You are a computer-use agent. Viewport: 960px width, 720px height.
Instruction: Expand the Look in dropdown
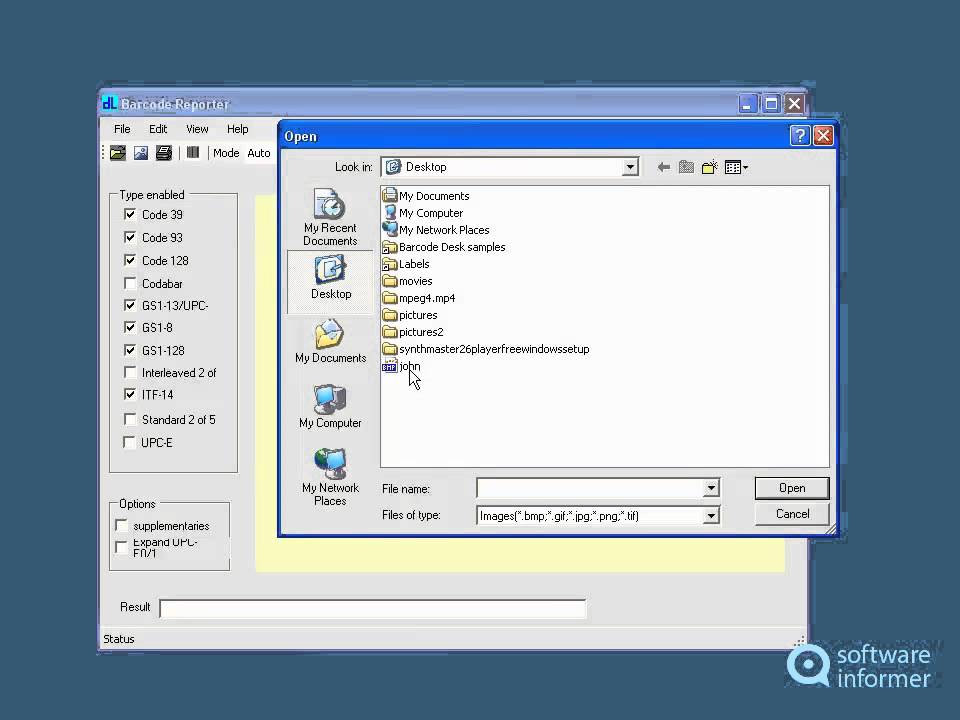point(629,167)
